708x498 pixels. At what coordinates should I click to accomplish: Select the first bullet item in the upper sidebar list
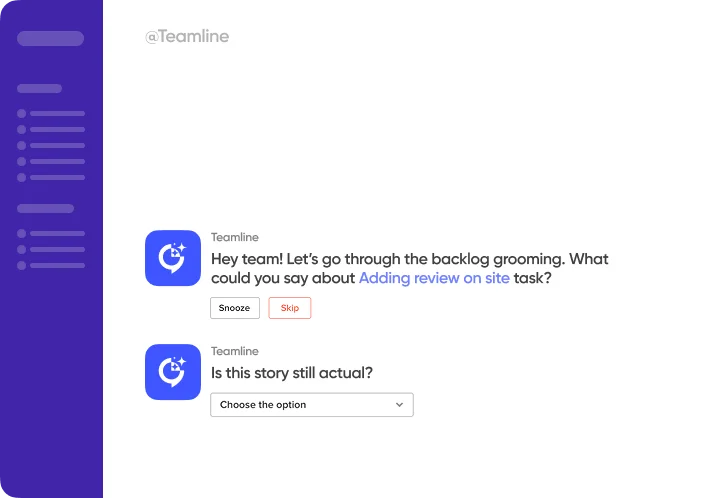point(51,113)
